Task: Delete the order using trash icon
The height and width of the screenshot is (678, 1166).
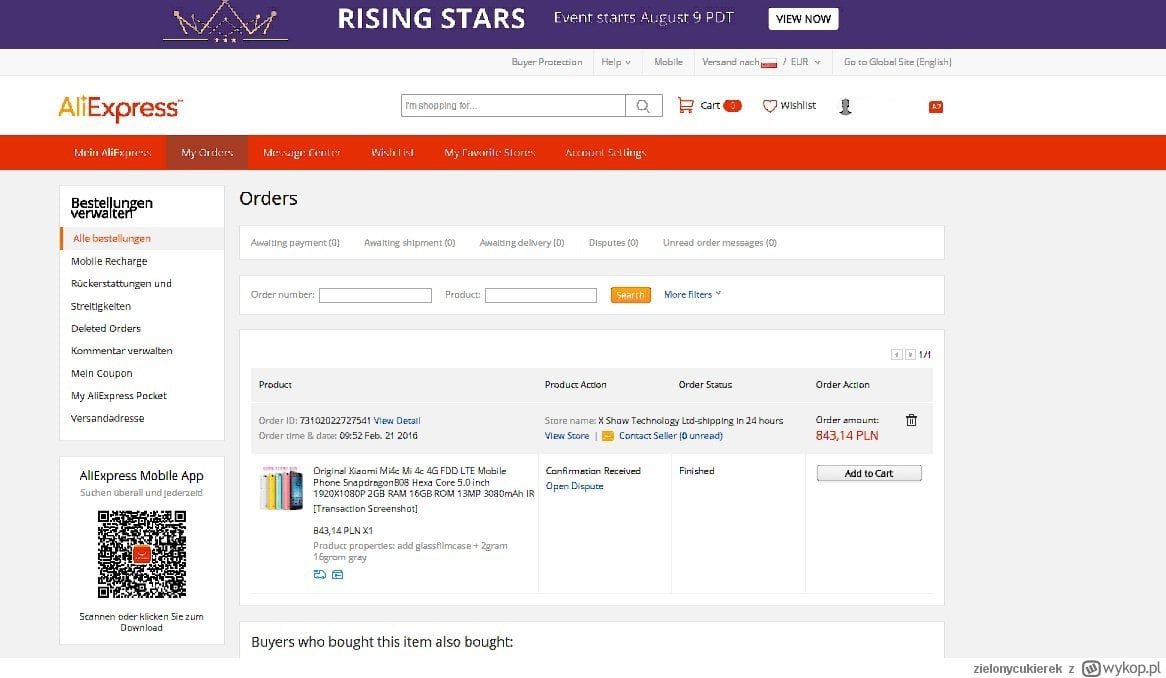Action: point(911,420)
